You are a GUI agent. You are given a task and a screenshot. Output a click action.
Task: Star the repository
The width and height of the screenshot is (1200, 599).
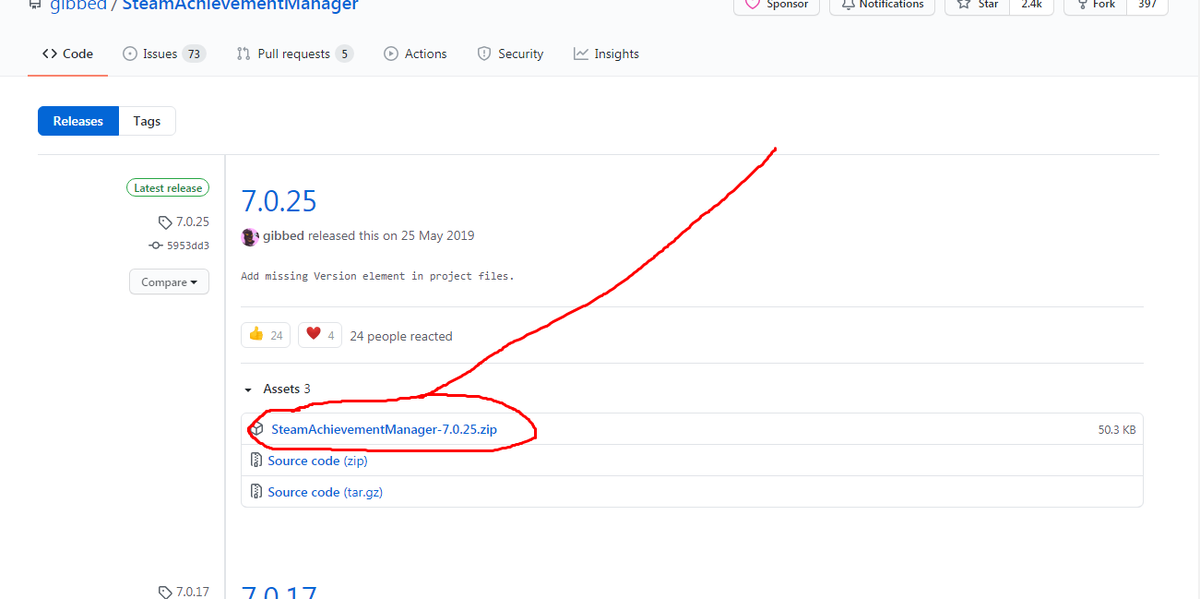977,5
